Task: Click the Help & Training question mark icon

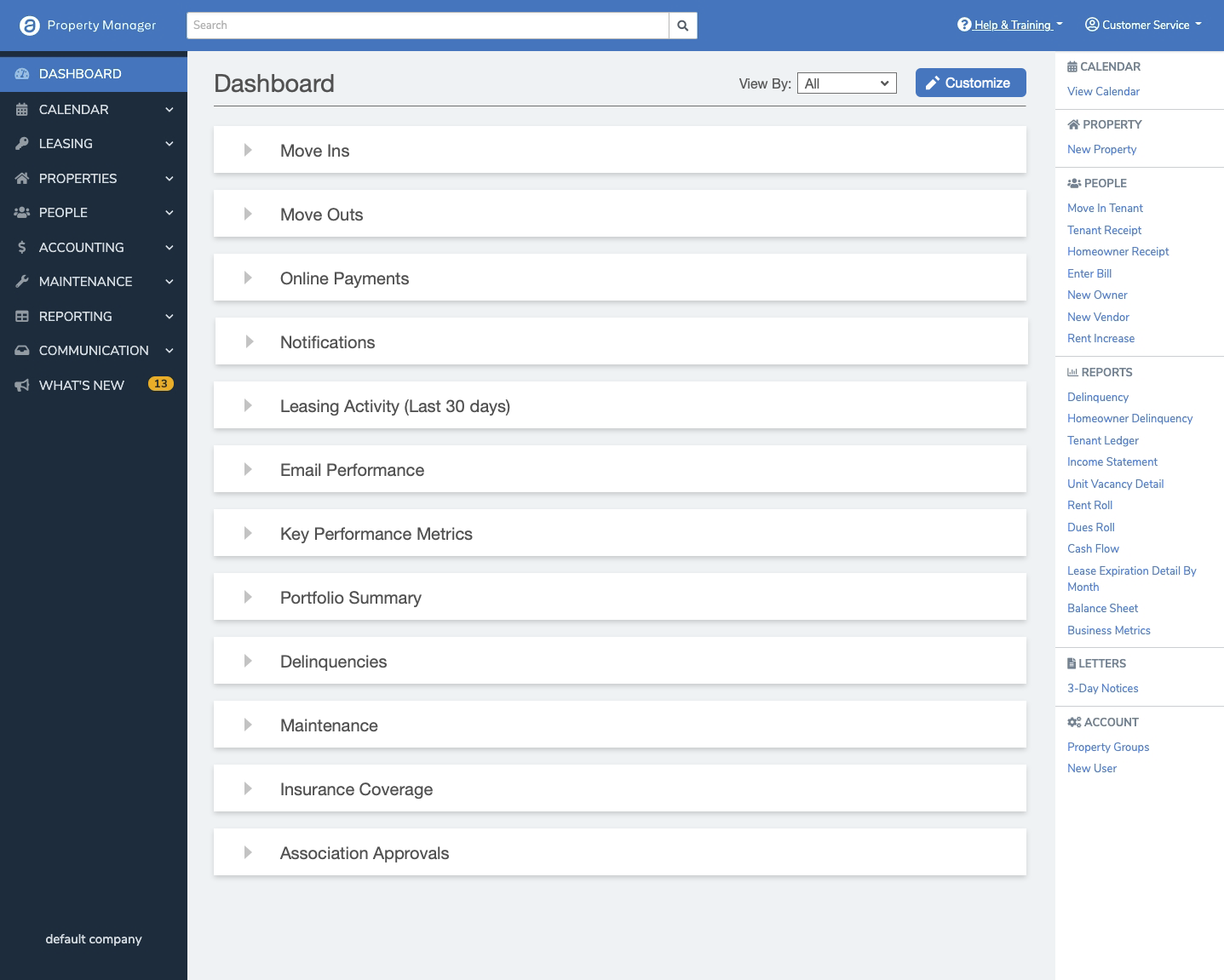Action: click(x=964, y=25)
